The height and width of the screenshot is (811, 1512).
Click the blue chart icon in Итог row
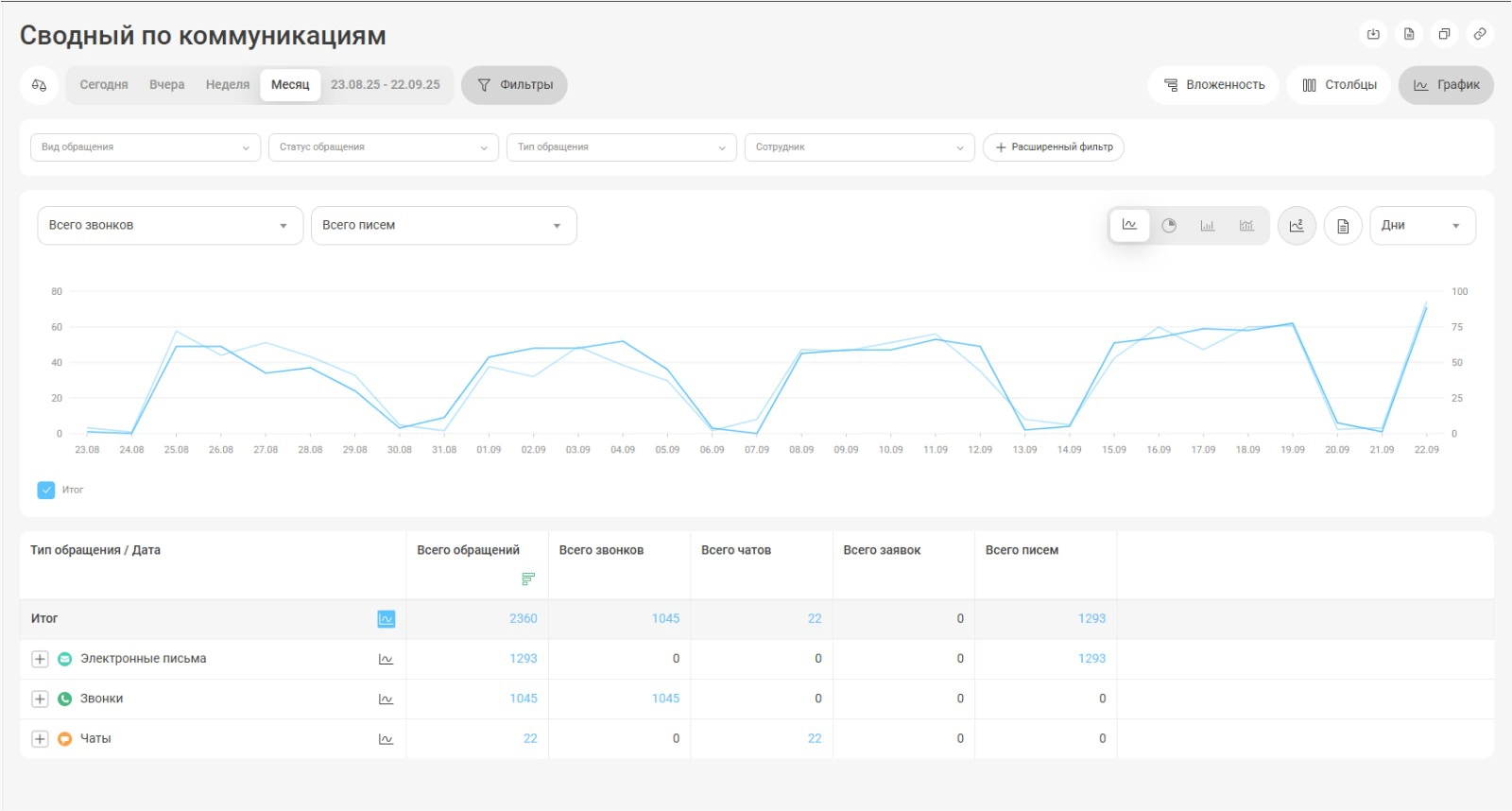click(x=386, y=619)
